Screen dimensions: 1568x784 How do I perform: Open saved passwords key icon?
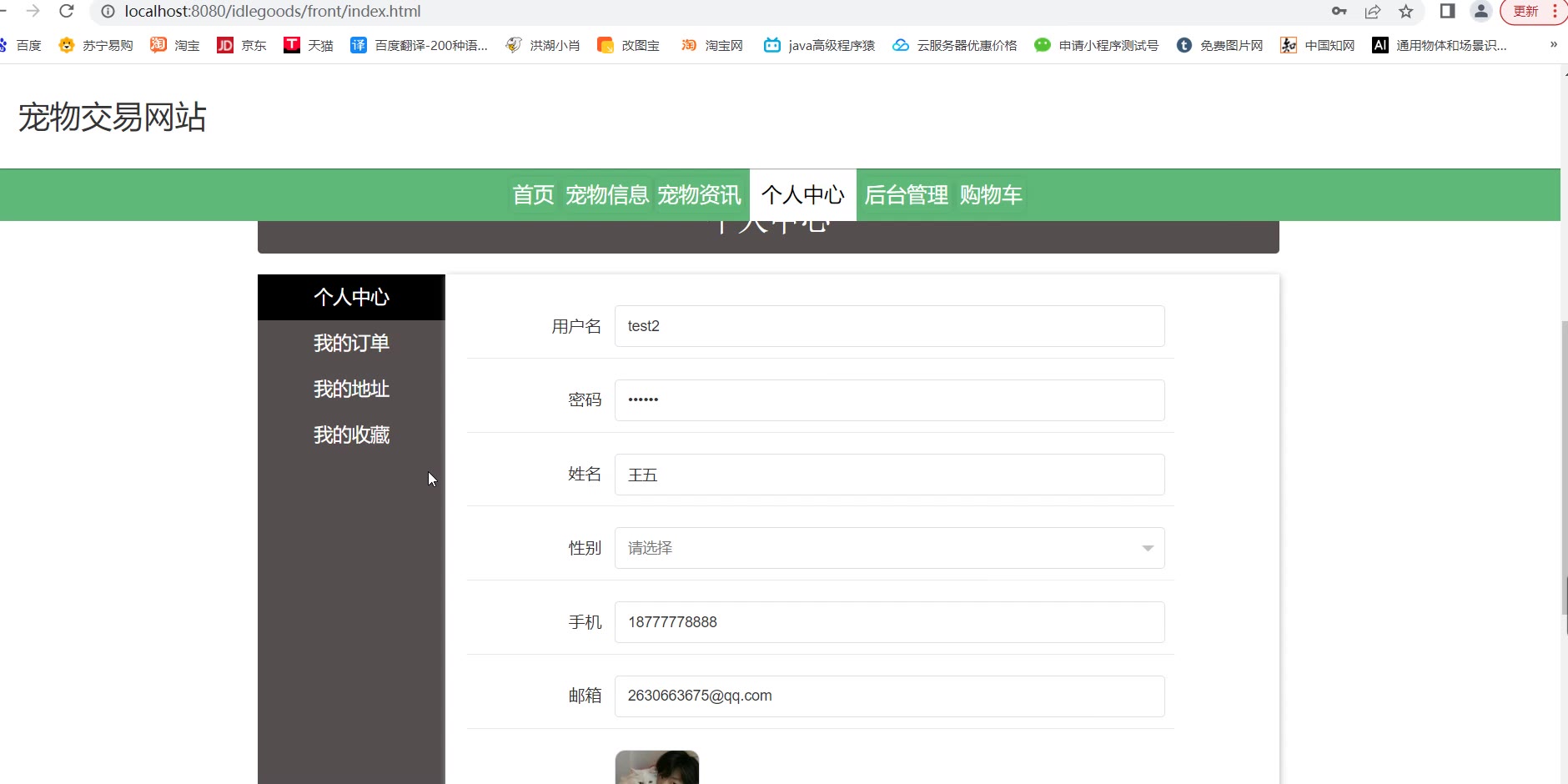[x=1339, y=12]
